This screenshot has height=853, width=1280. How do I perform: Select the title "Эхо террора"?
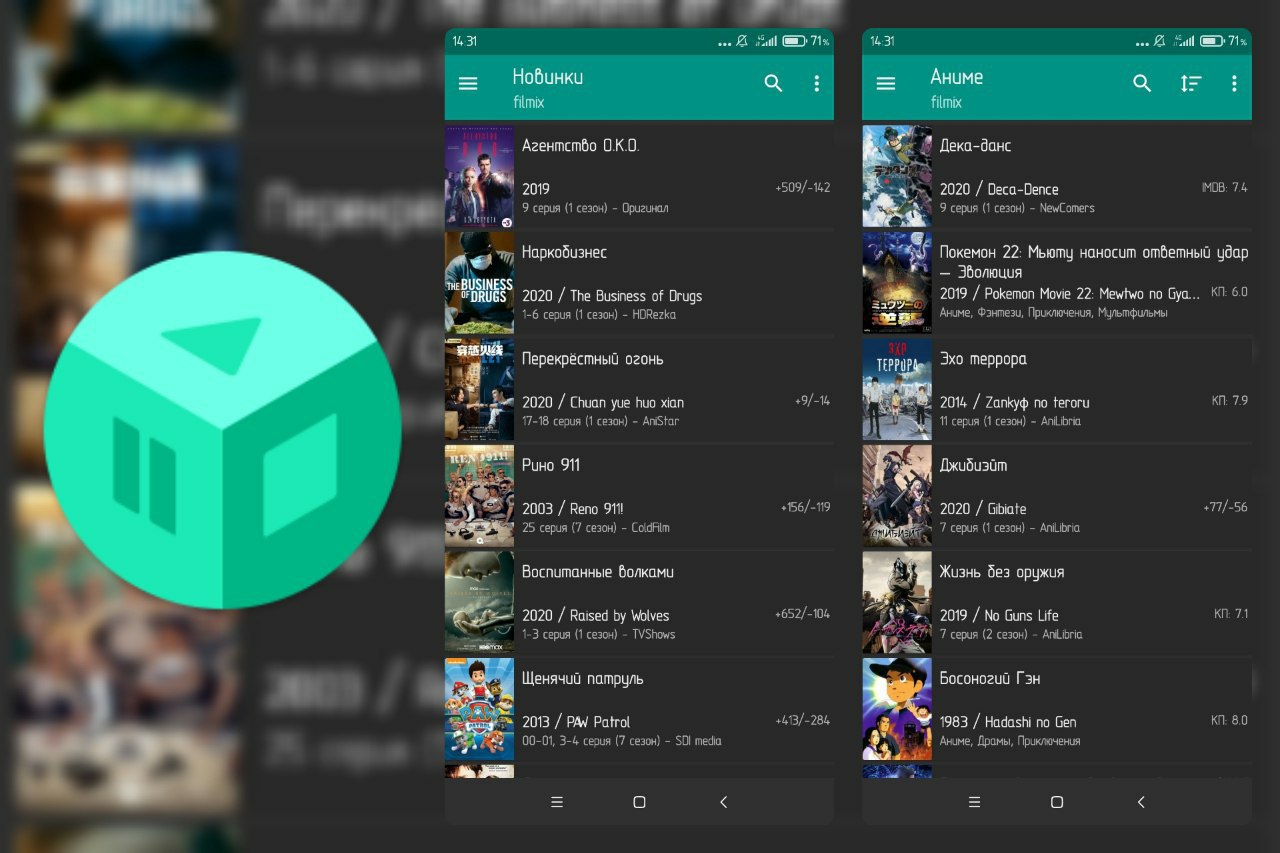click(983, 359)
